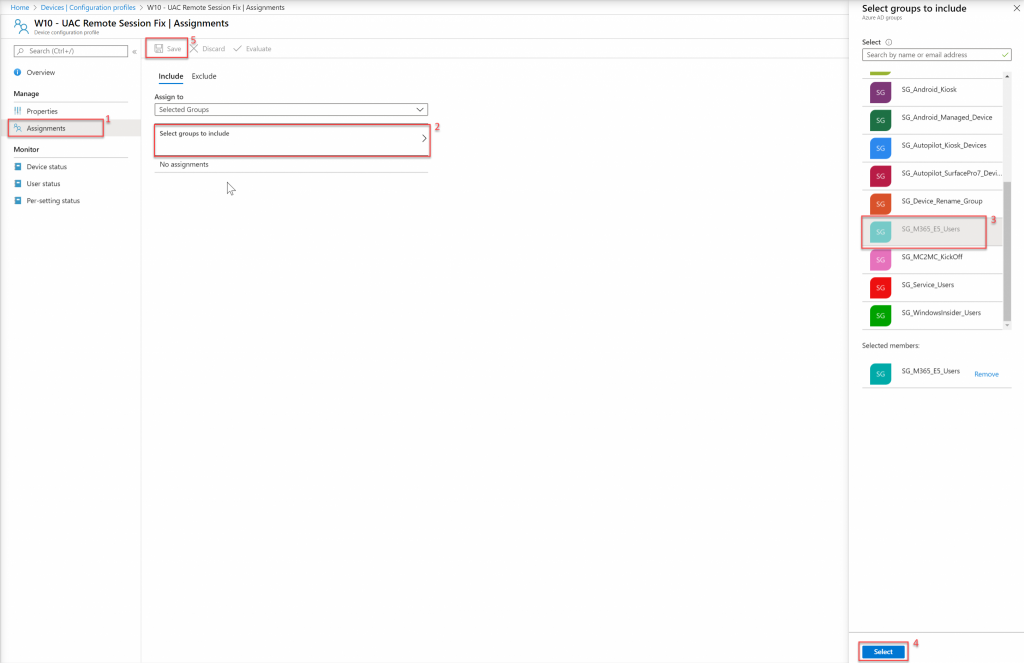Click the Save disk icon in toolbar
This screenshot has height=663, width=1024.
[159, 49]
